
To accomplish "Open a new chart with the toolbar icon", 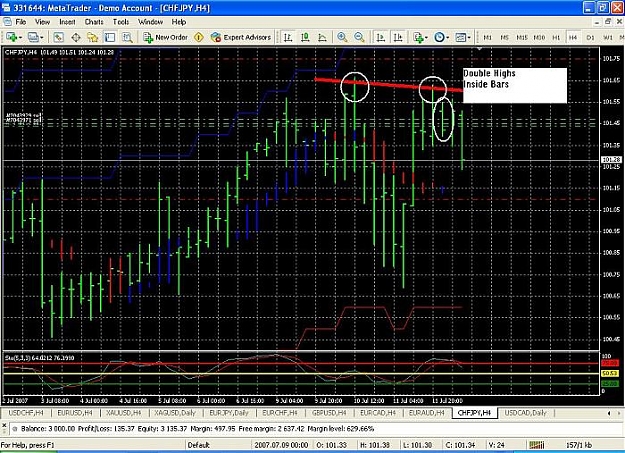I will tap(12, 37).
